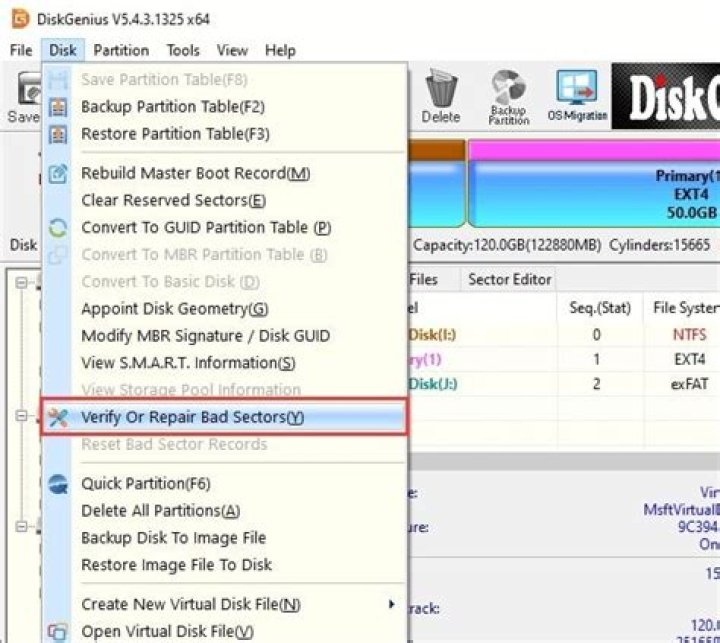Click the Restore Partition Table menu icon
The width and height of the screenshot is (720, 643).
click(x=58, y=135)
